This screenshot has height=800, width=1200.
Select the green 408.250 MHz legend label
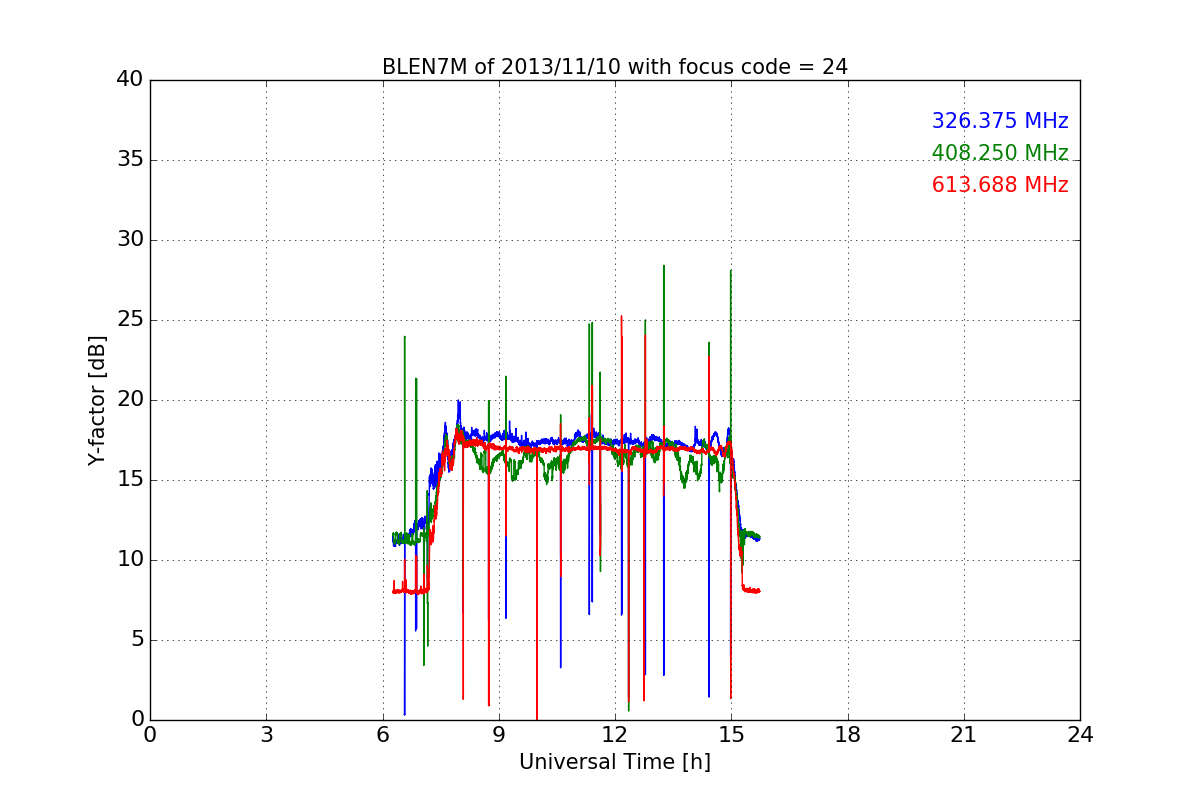[1000, 153]
